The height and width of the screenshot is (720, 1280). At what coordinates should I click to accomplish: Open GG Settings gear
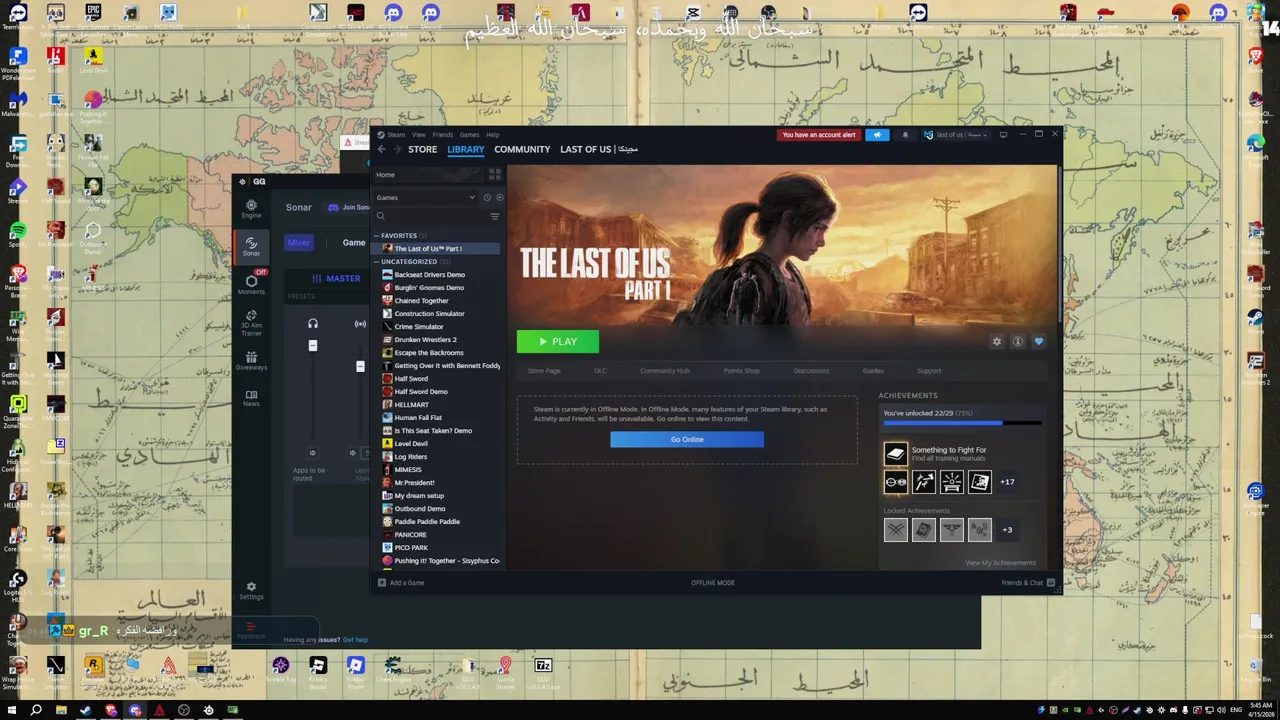click(251, 590)
